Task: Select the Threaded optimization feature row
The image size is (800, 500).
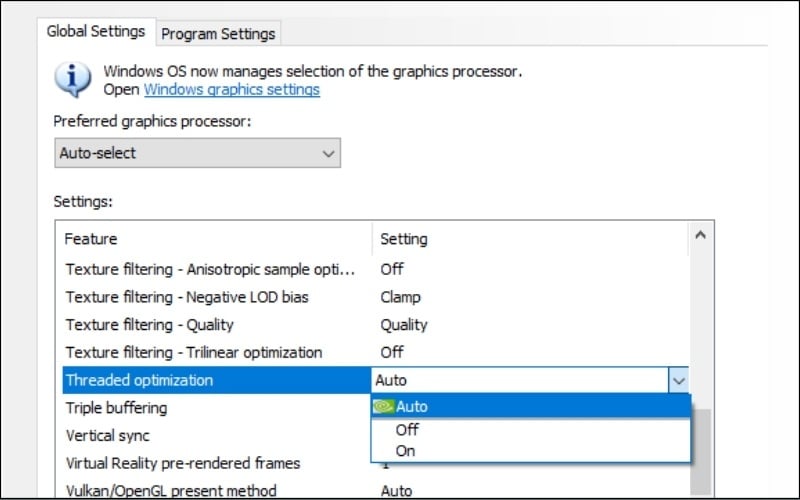Action: (139, 380)
